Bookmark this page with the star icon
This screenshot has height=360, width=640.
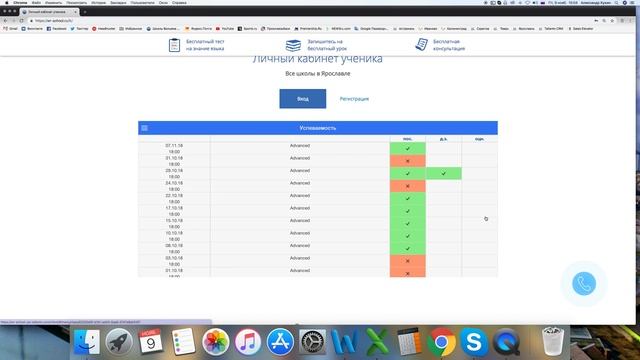point(612,20)
